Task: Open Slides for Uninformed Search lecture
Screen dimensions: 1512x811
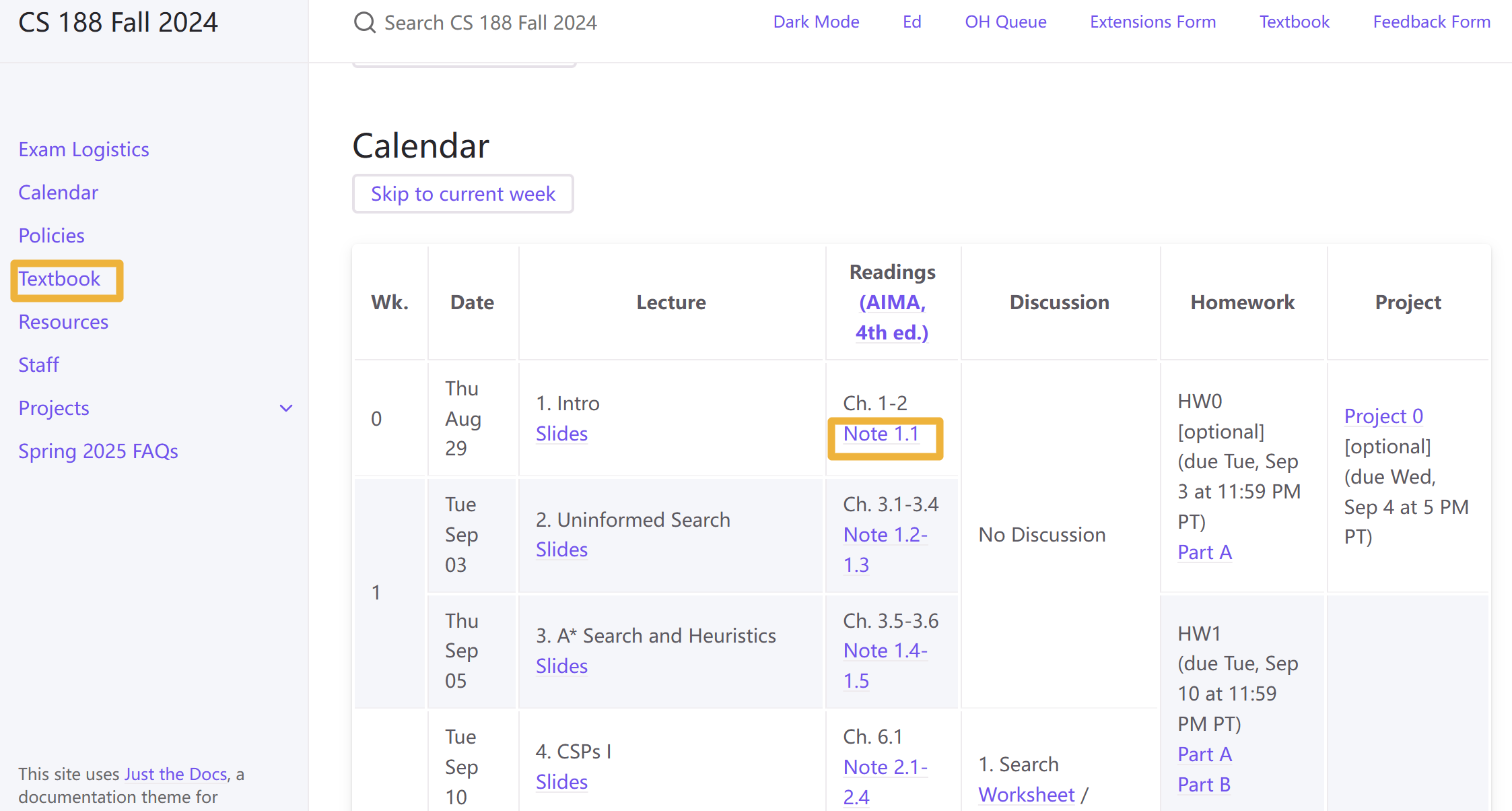Action: point(561,550)
